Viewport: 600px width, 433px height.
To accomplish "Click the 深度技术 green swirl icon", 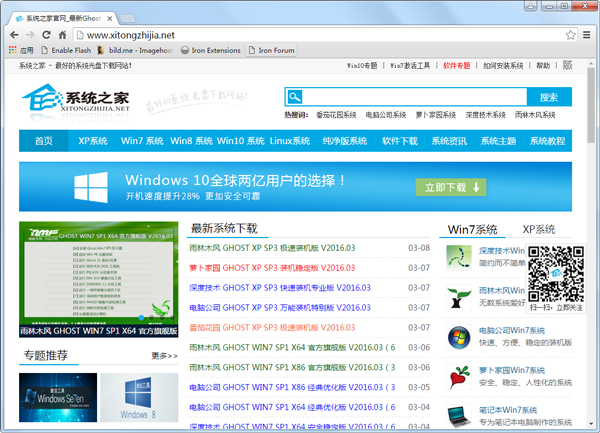I will pyautogui.click(x=459, y=257).
